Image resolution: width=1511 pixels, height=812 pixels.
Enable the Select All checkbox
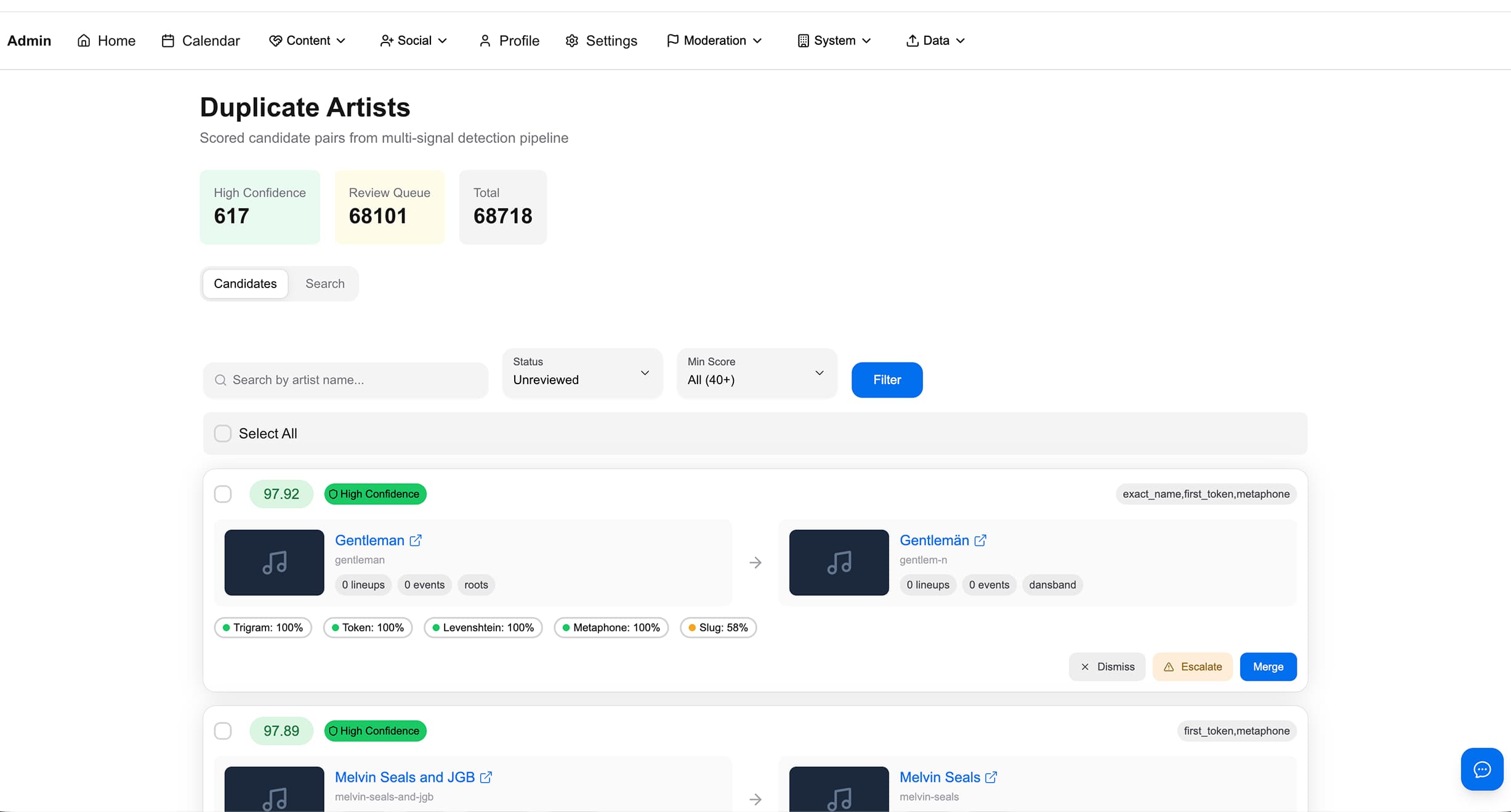point(222,433)
